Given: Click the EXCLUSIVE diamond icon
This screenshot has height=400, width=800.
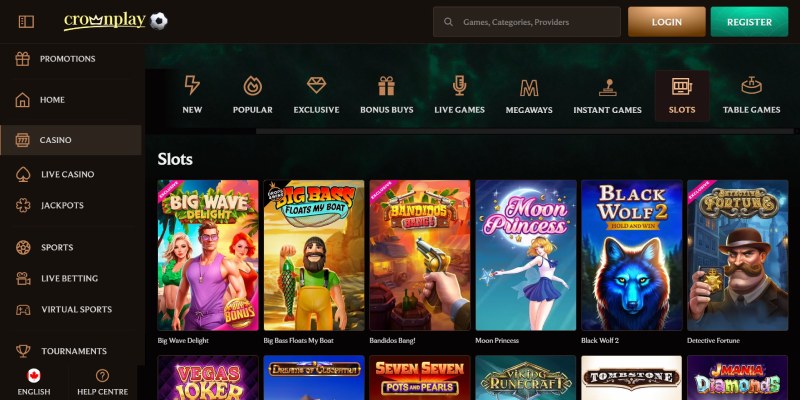Looking at the screenshot, I should pyautogui.click(x=316, y=85).
